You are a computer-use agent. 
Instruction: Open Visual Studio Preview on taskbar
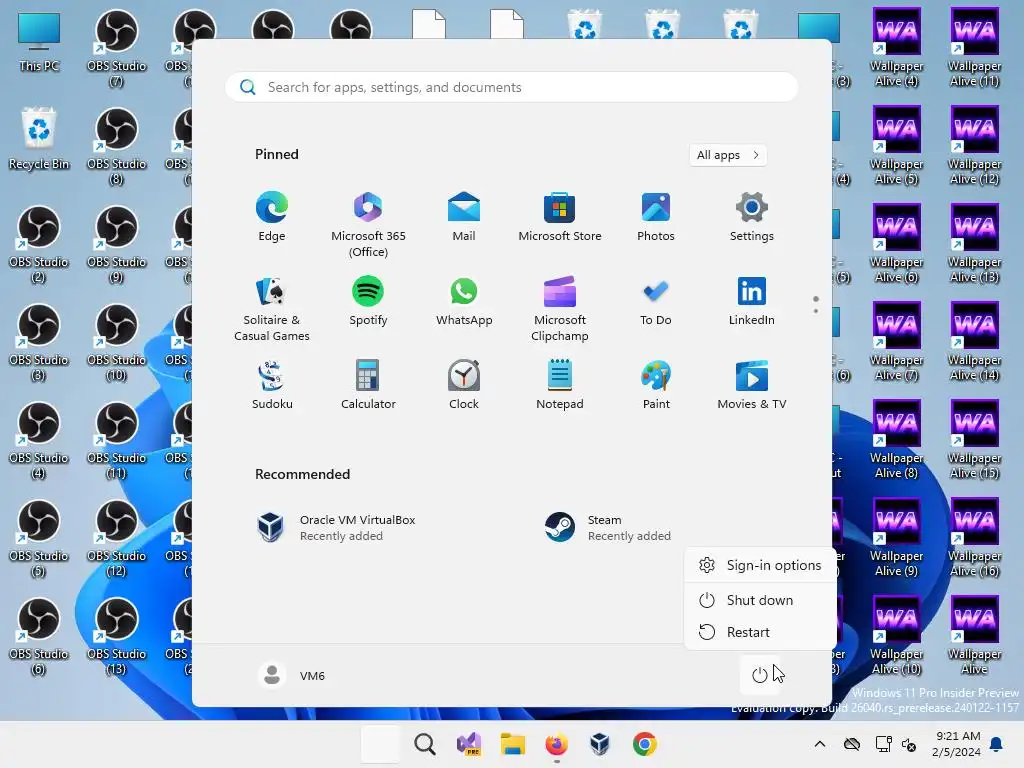coord(469,744)
